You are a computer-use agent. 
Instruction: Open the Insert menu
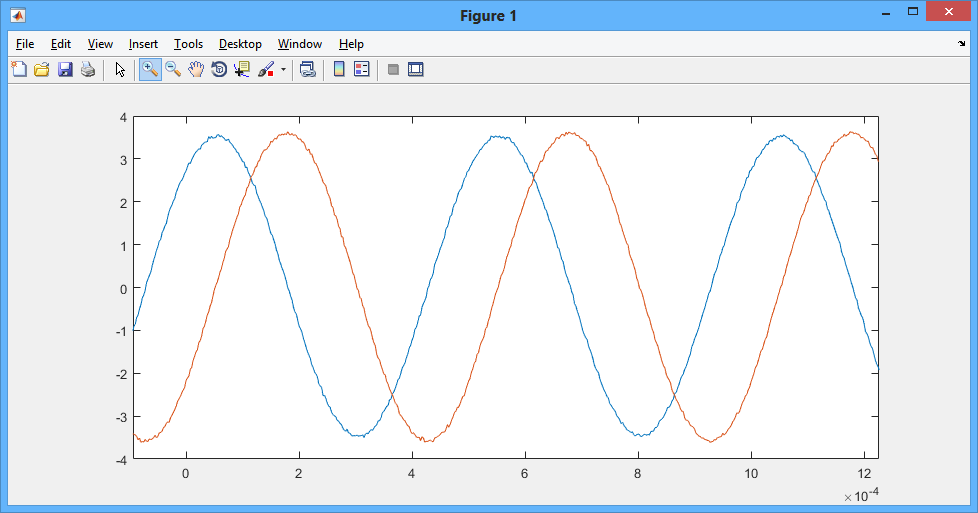(x=143, y=44)
